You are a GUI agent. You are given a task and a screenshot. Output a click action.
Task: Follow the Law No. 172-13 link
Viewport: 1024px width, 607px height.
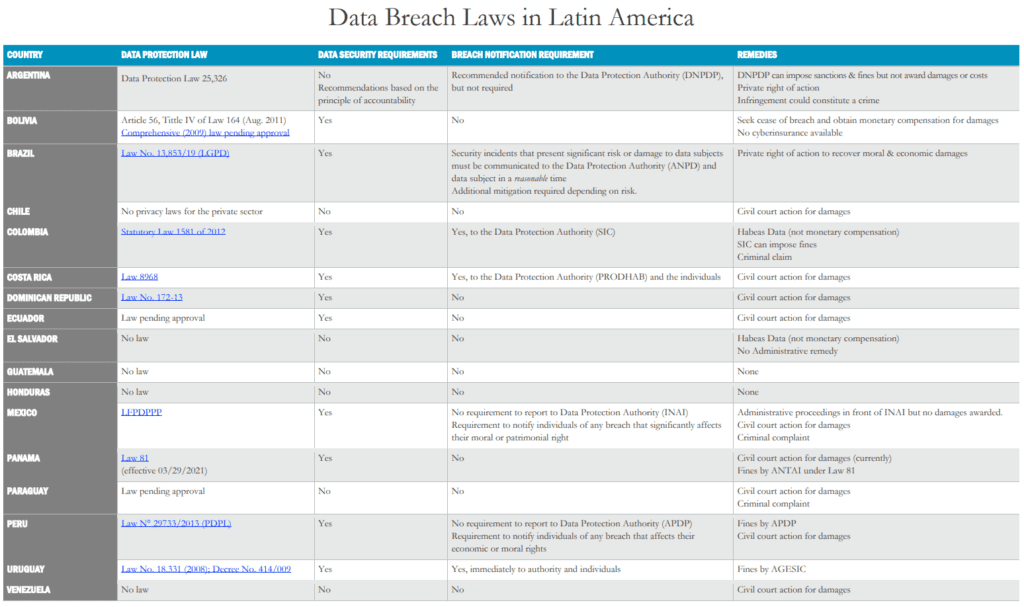coord(151,297)
